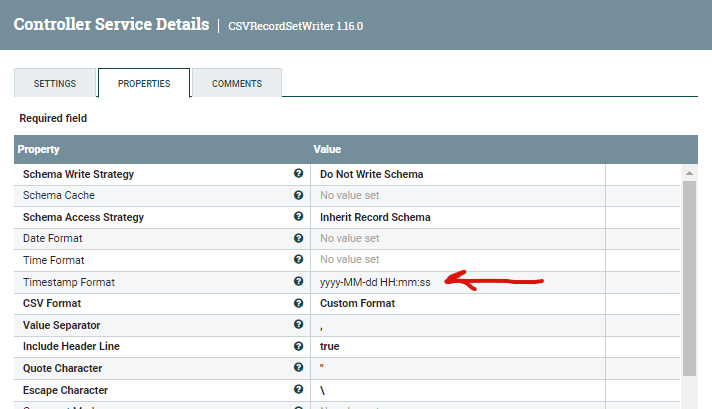View help for Escape Character
This screenshot has height=409, width=712.
click(298, 389)
